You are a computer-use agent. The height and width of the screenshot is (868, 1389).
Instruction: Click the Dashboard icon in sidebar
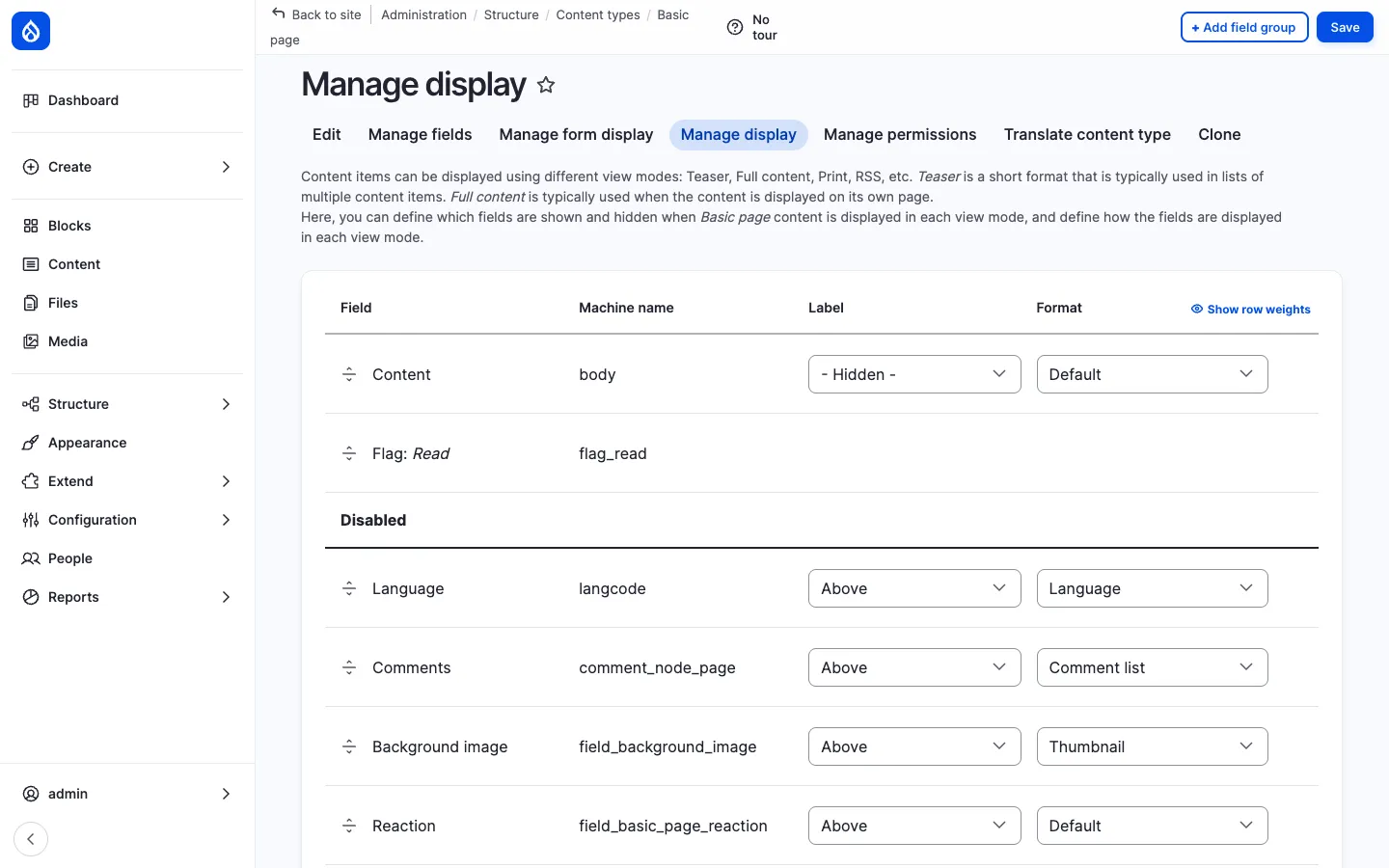coord(31,100)
